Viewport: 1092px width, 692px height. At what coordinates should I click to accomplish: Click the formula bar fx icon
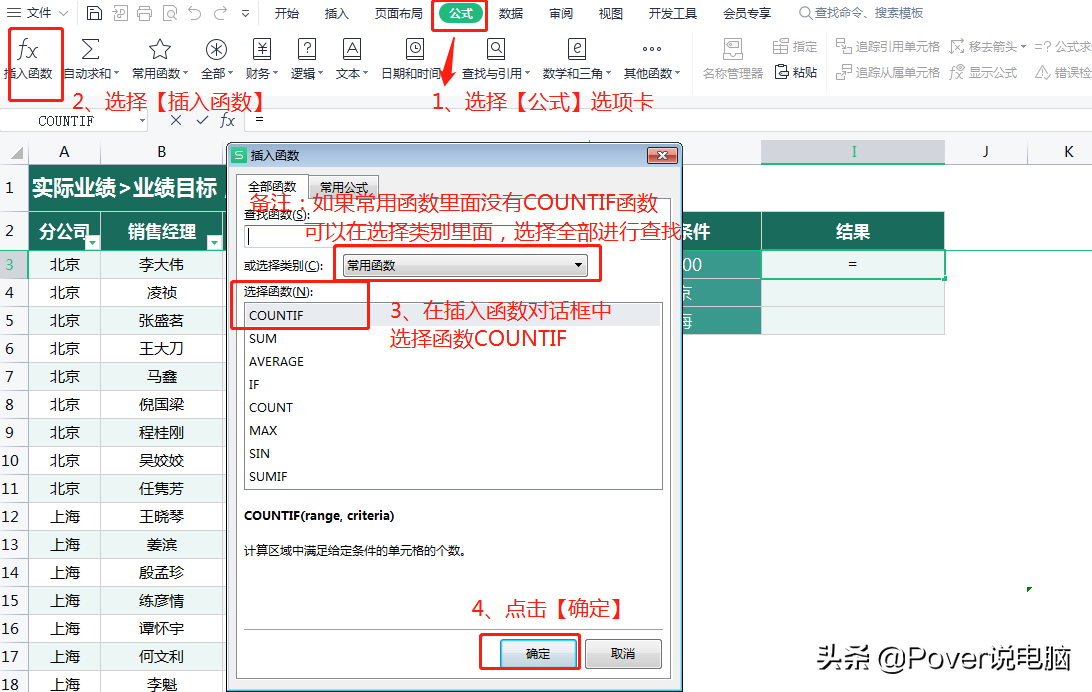(x=227, y=120)
